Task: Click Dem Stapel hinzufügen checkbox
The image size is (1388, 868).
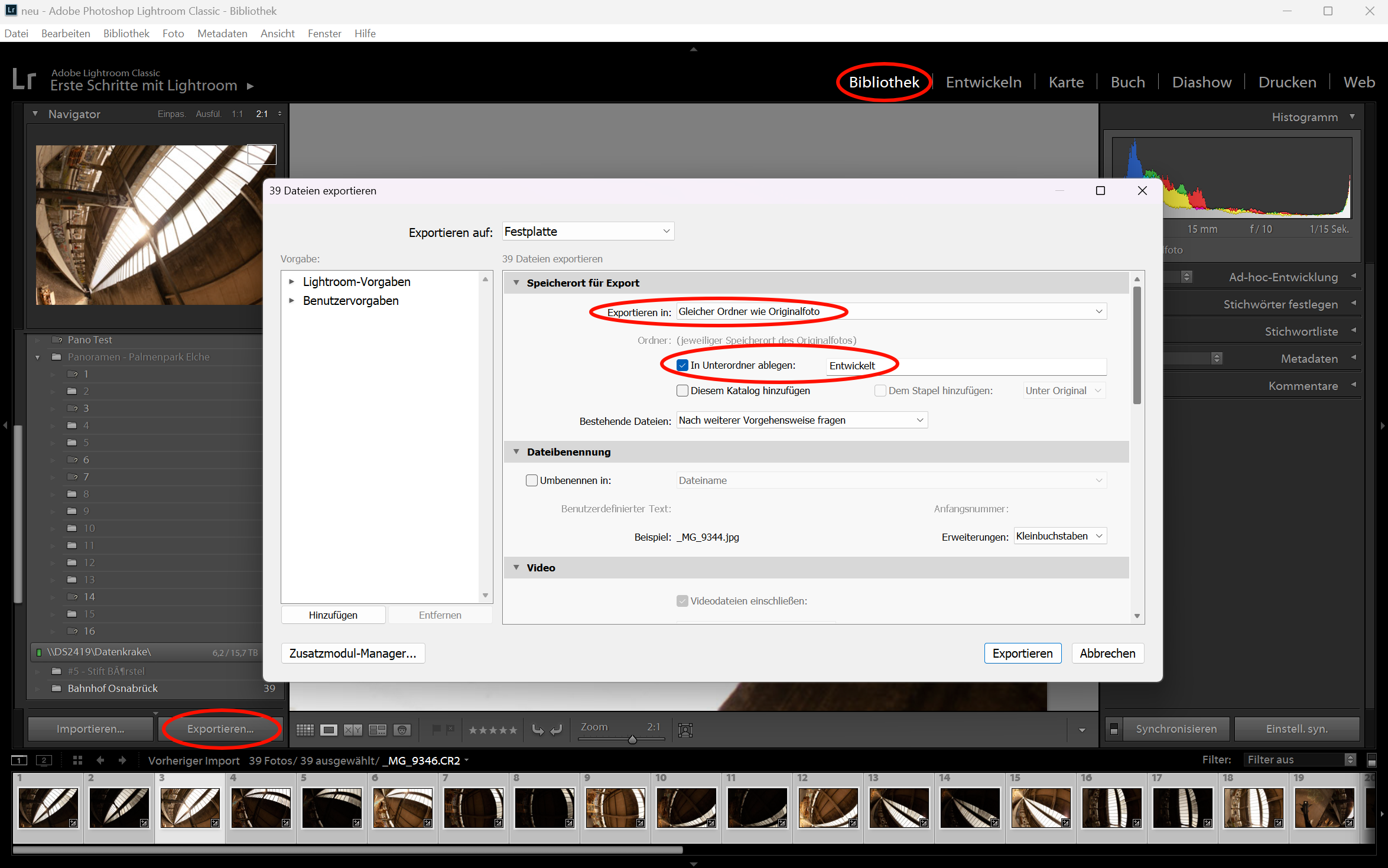Action: click(880, 391)
